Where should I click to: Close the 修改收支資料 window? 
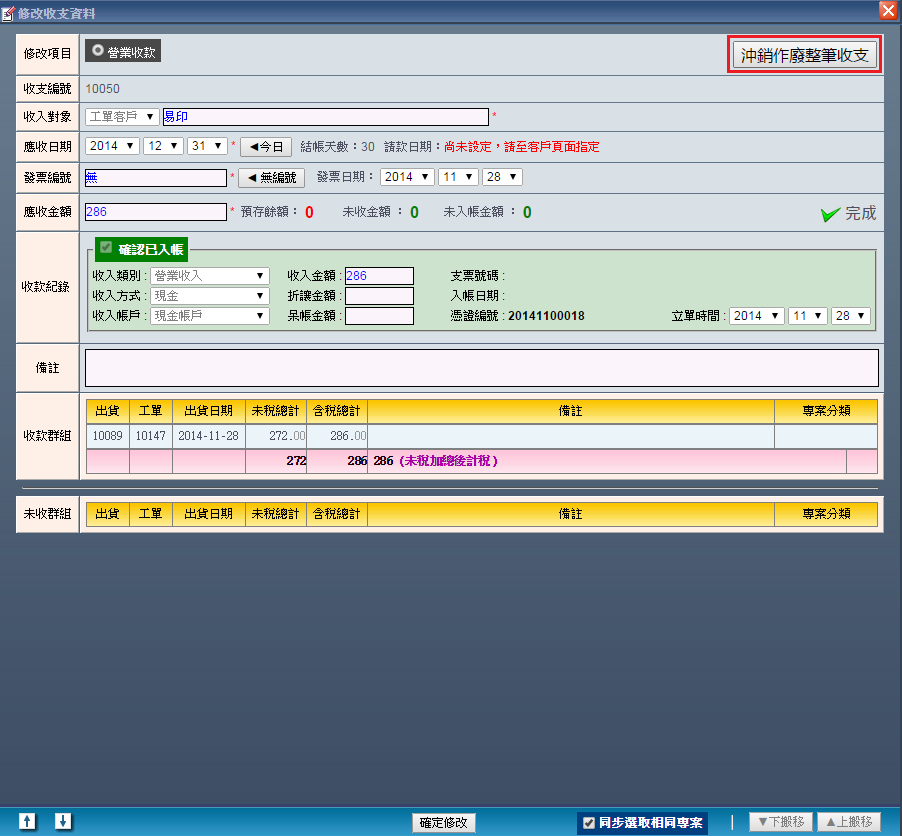887,10
